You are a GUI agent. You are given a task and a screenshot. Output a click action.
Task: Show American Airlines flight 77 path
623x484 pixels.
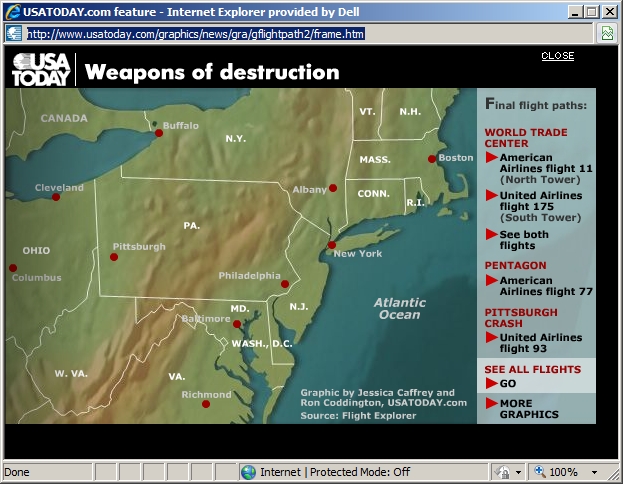546,286
